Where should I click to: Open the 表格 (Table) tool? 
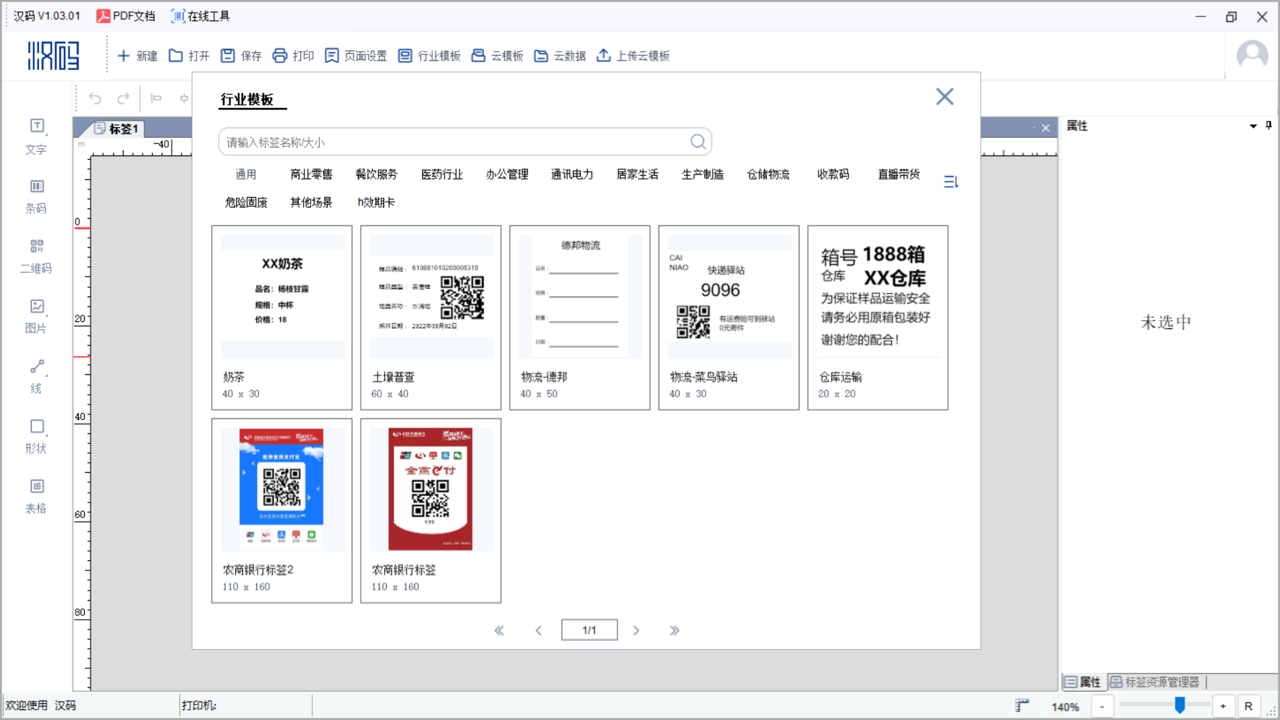coord(36,497)
